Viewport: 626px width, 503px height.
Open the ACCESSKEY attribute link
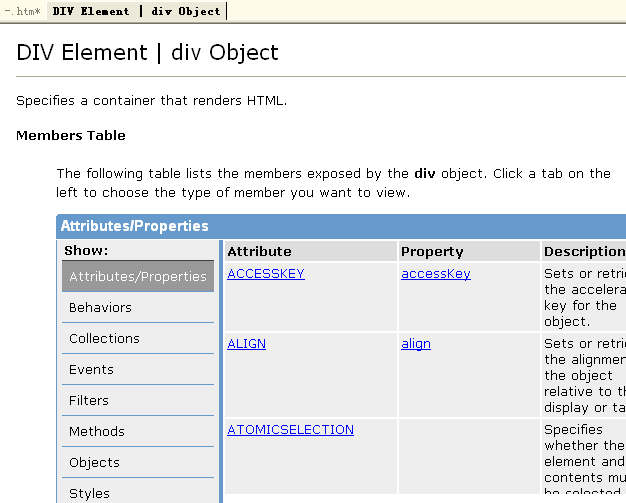[x=266, y=274]
